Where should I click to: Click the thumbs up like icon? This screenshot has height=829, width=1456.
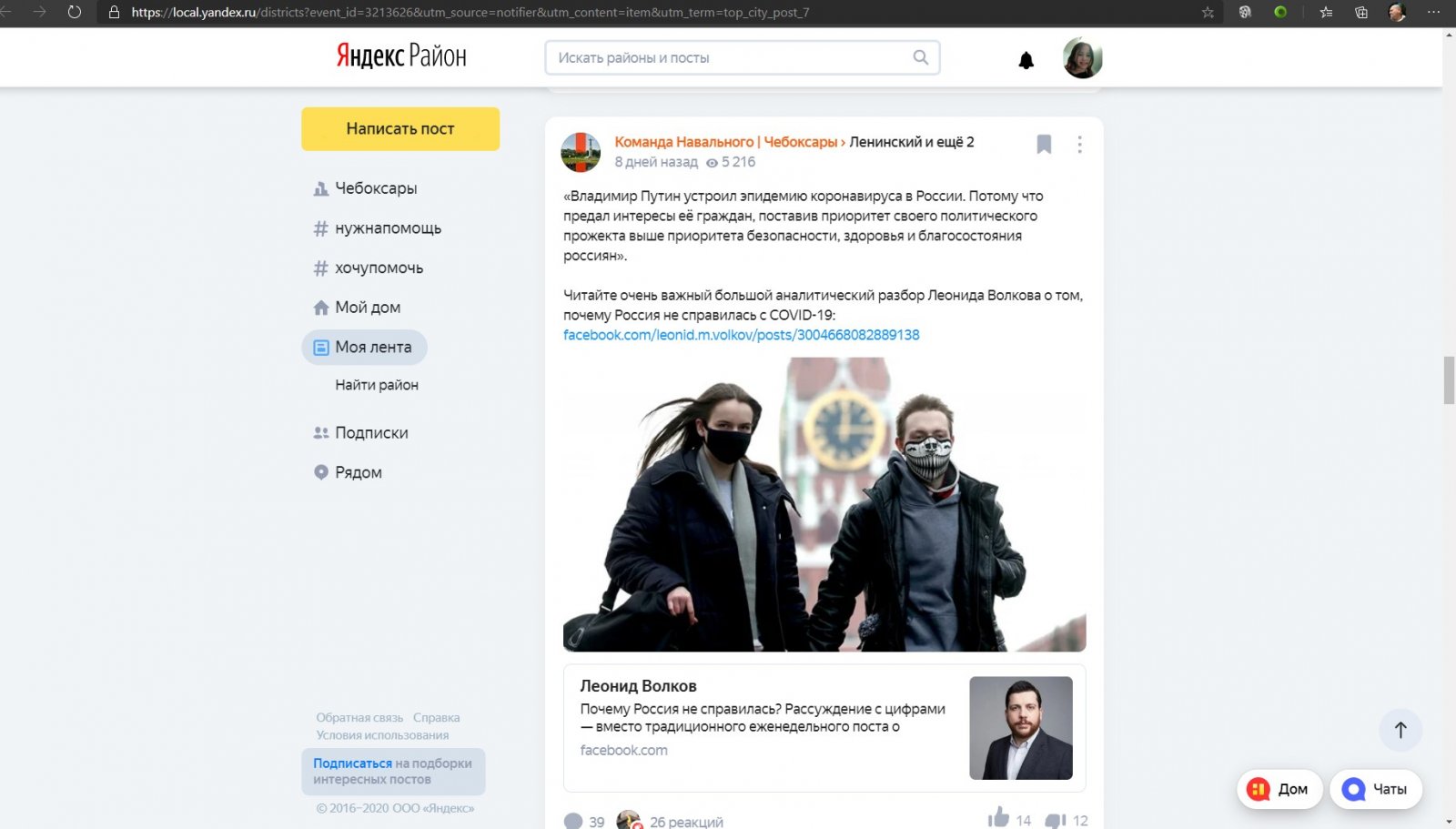998,818
